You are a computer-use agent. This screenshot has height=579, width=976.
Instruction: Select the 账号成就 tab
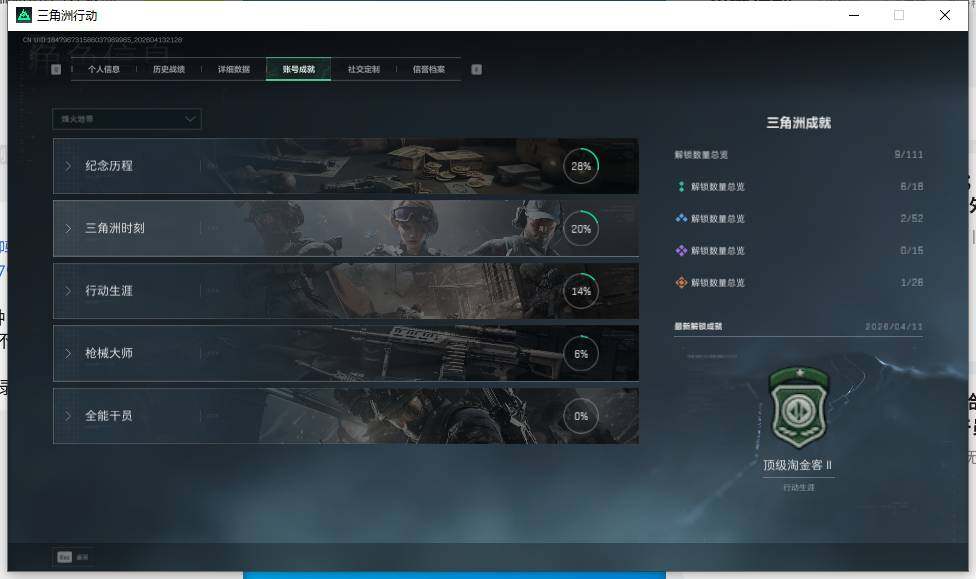pyautogui.click(x=299, y=69)
